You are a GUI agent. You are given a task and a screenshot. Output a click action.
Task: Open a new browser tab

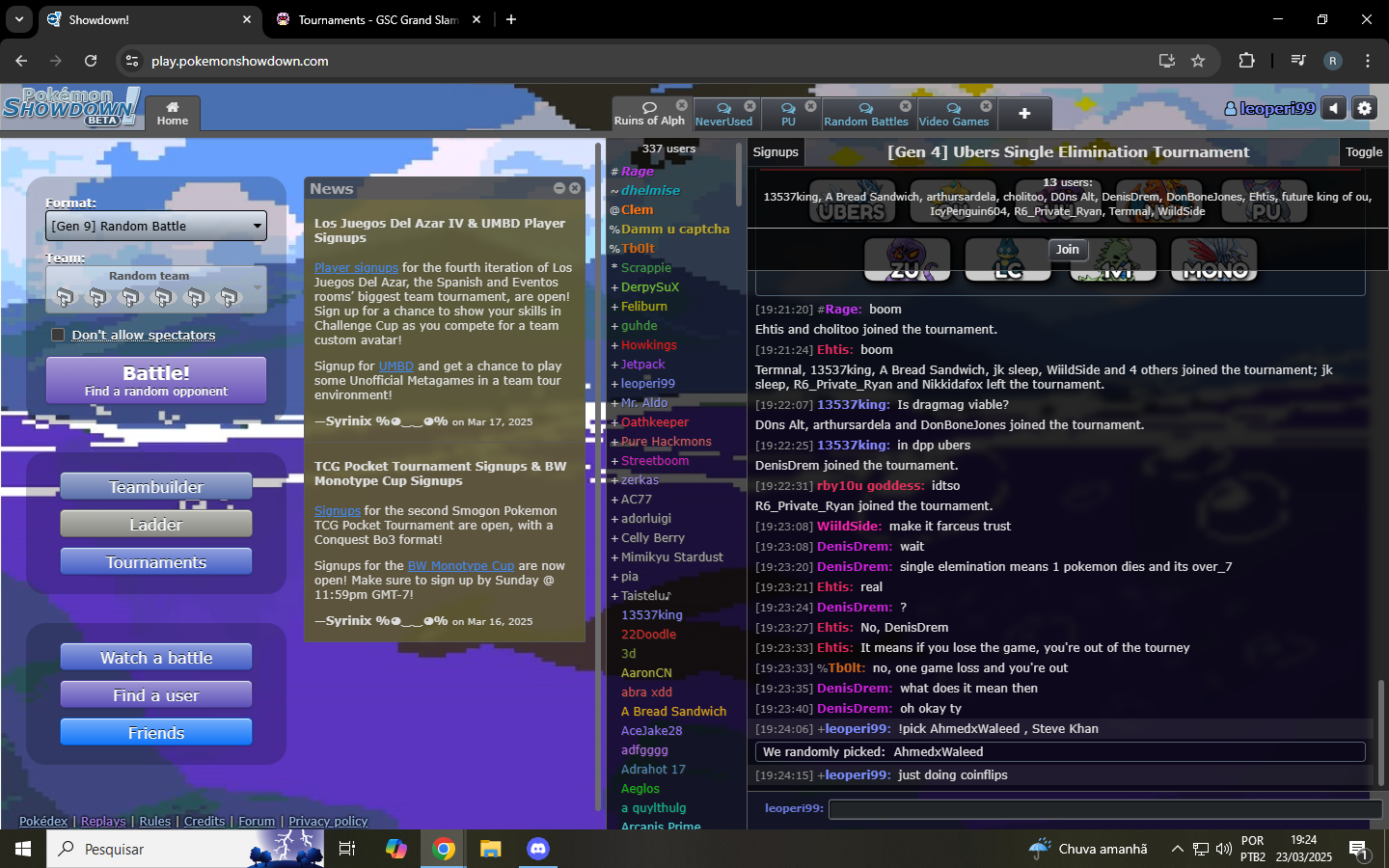511,19
